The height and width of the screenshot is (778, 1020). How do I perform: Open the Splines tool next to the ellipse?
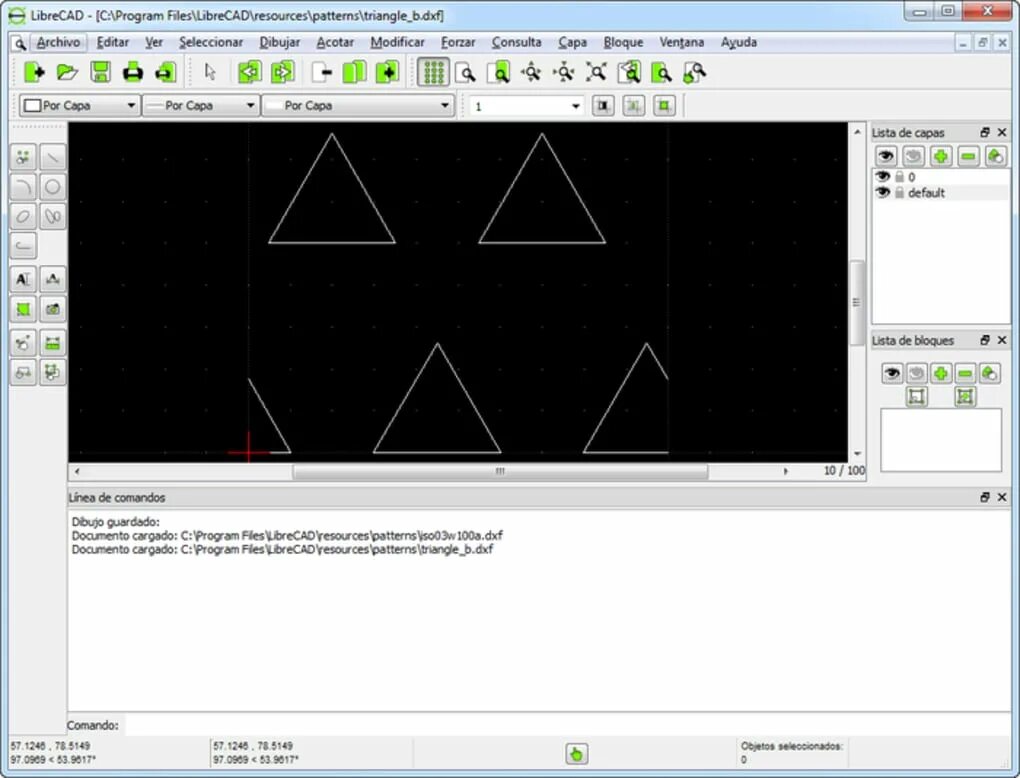pyautogui.click(x=53, y=216)
